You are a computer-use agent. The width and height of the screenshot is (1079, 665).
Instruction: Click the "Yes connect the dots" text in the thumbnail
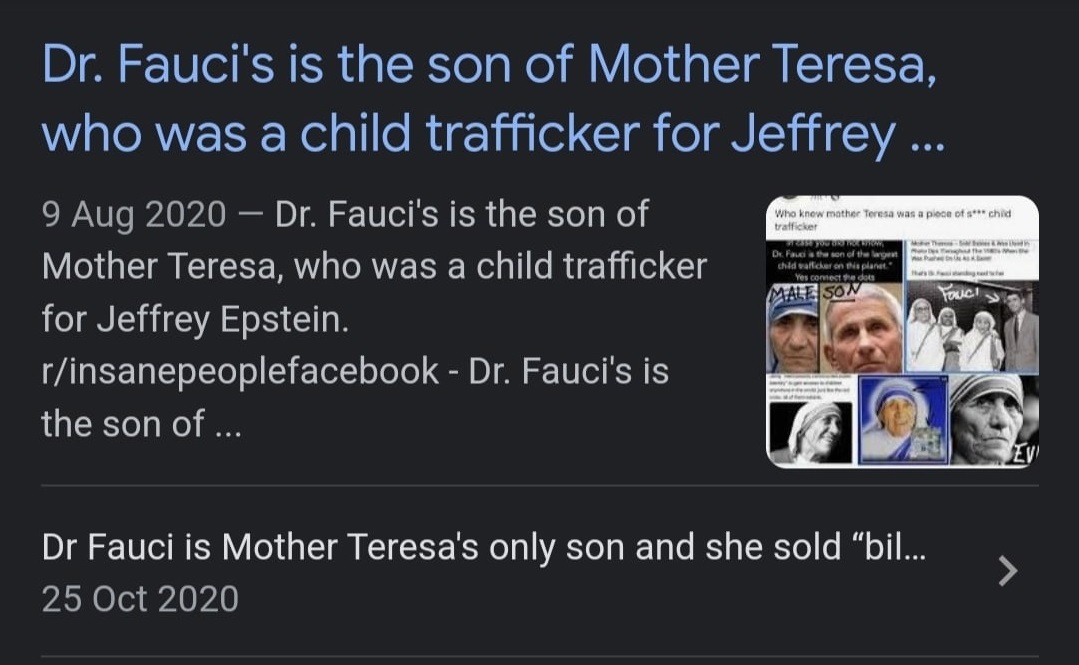[836, 277]
